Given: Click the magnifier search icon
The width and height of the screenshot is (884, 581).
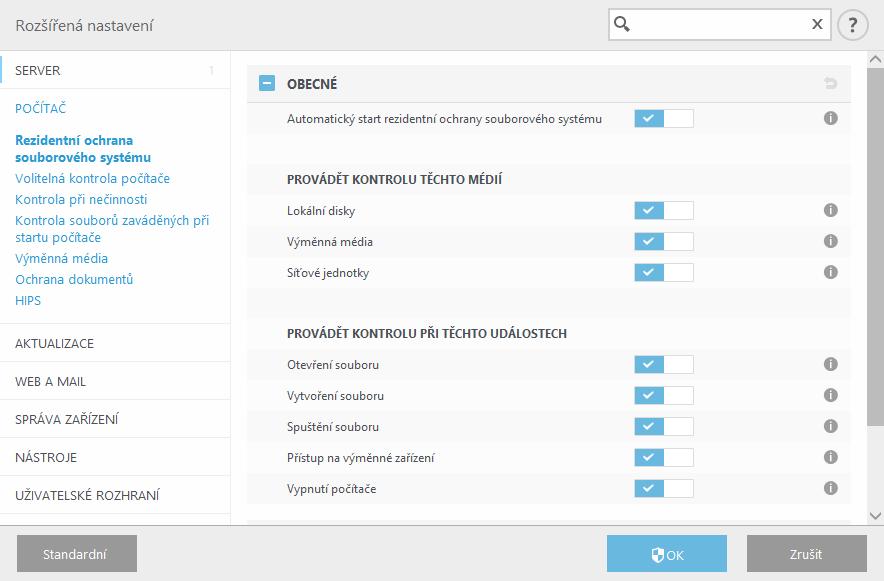Looking at the screenshot, I should point(622,24).
